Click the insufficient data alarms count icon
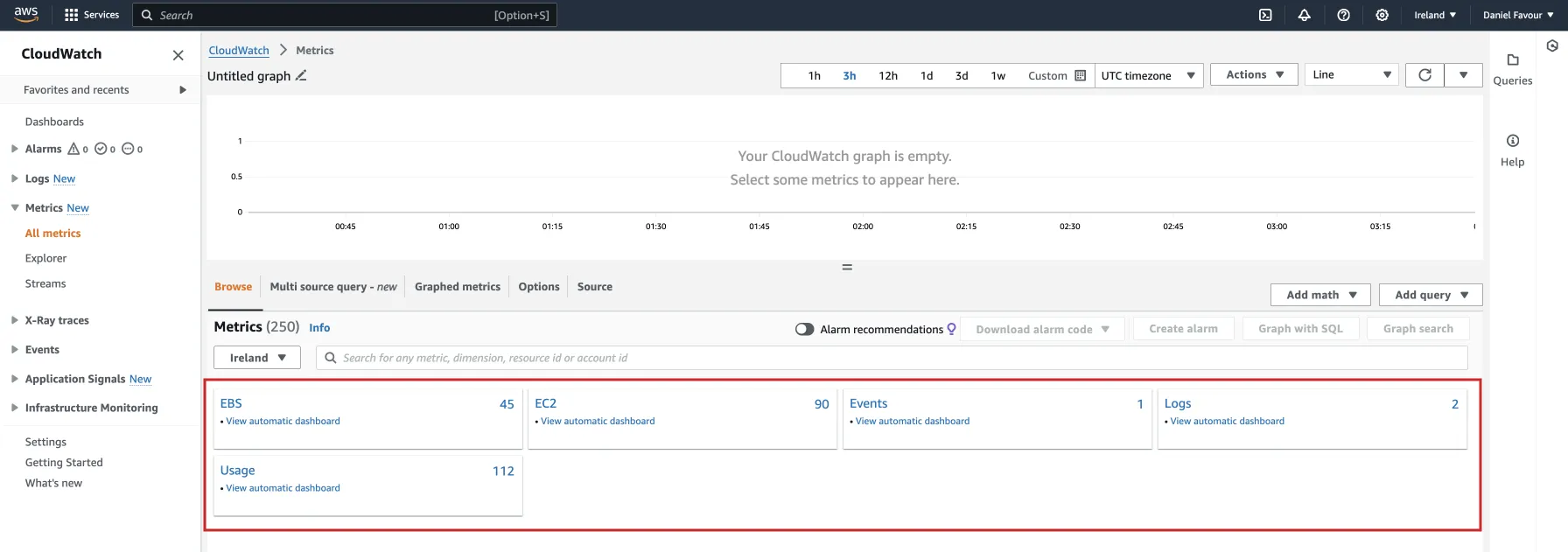1568x552 pixels. tap(132, 149)
